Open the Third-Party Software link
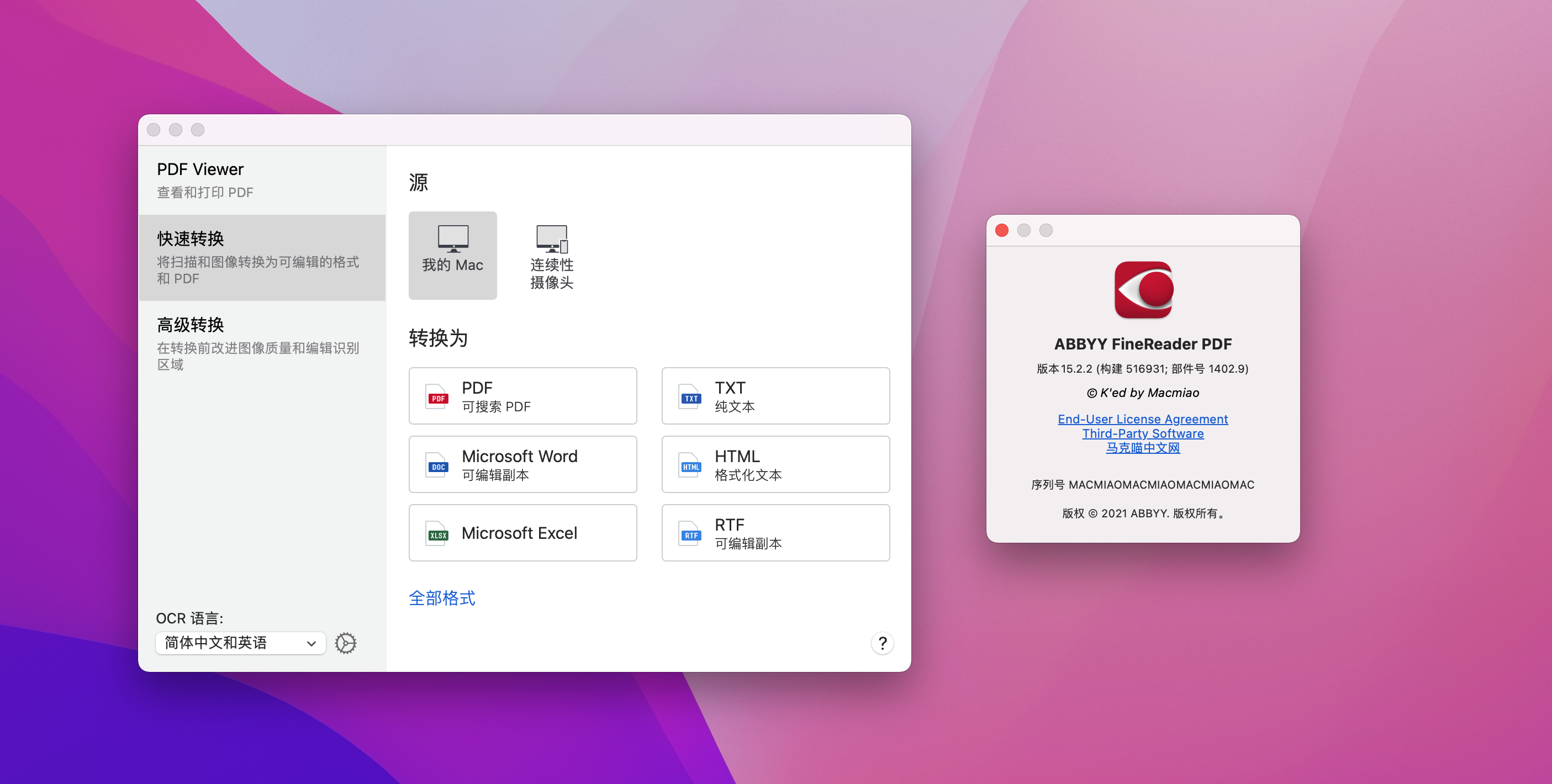Screen dimensions: 1552x784 tap(1142, 433)
